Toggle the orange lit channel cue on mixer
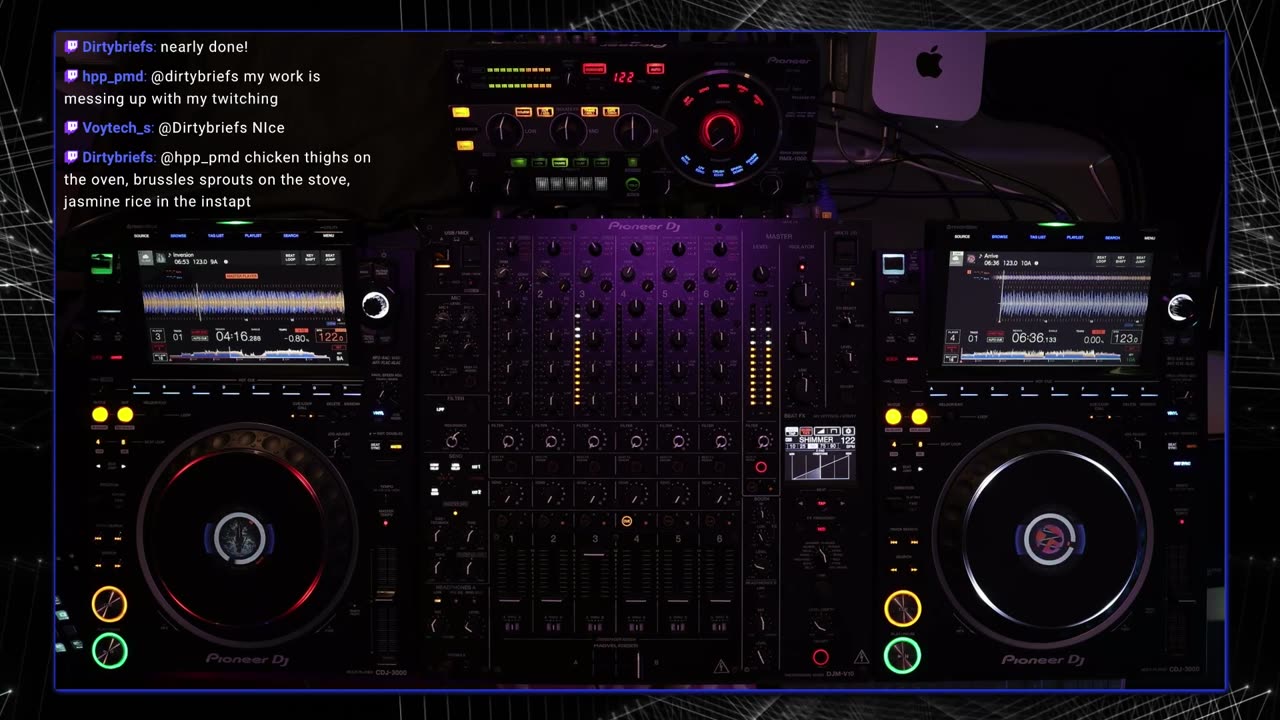 pos(627,521)
